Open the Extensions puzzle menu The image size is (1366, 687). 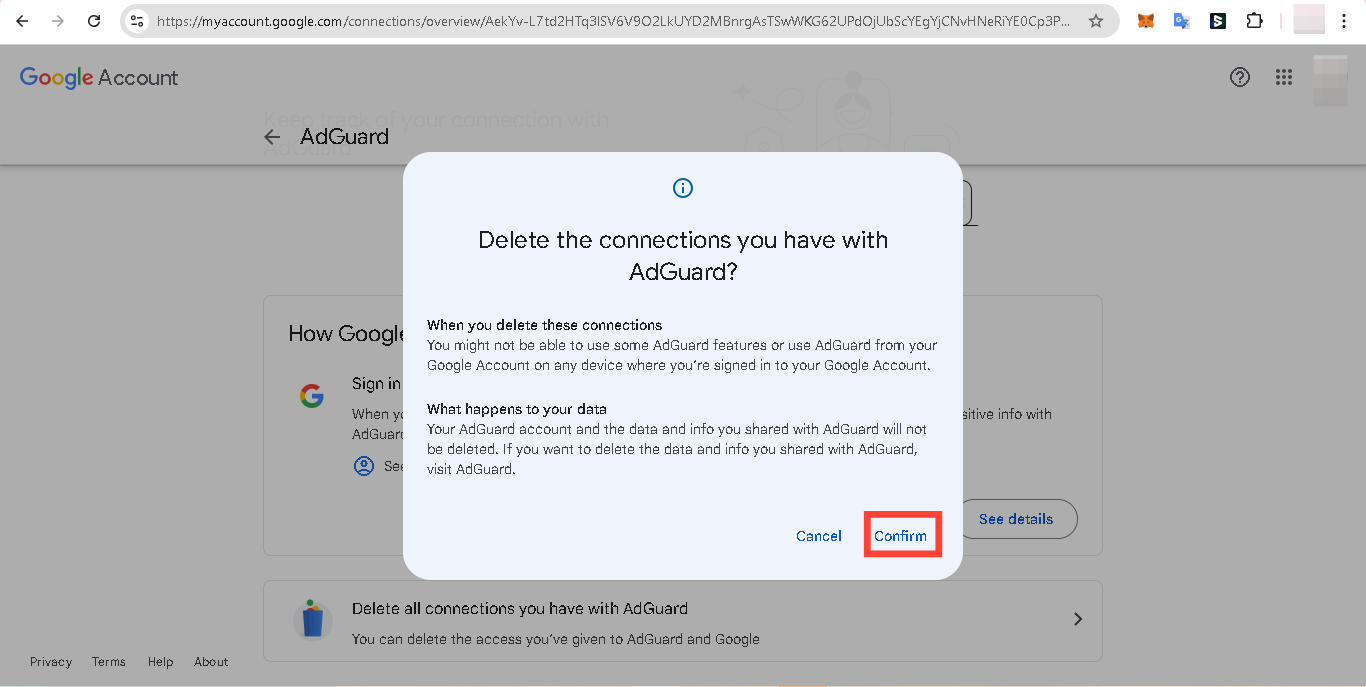click(1254, 20)
